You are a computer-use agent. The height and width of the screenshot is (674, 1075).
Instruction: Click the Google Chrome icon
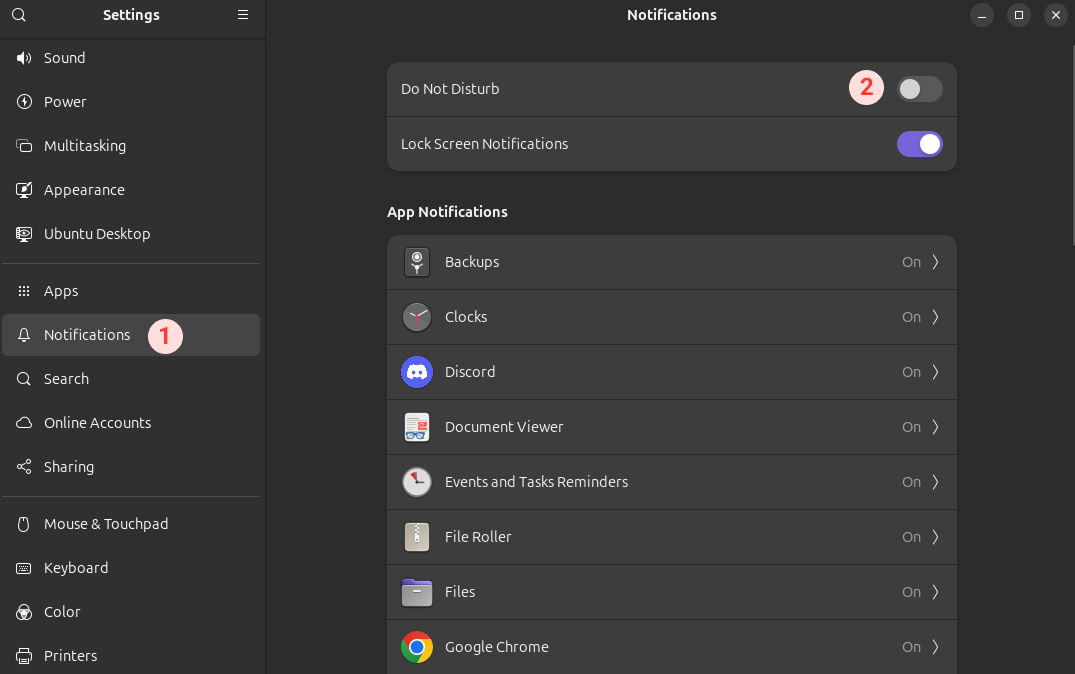click(417, 647)
